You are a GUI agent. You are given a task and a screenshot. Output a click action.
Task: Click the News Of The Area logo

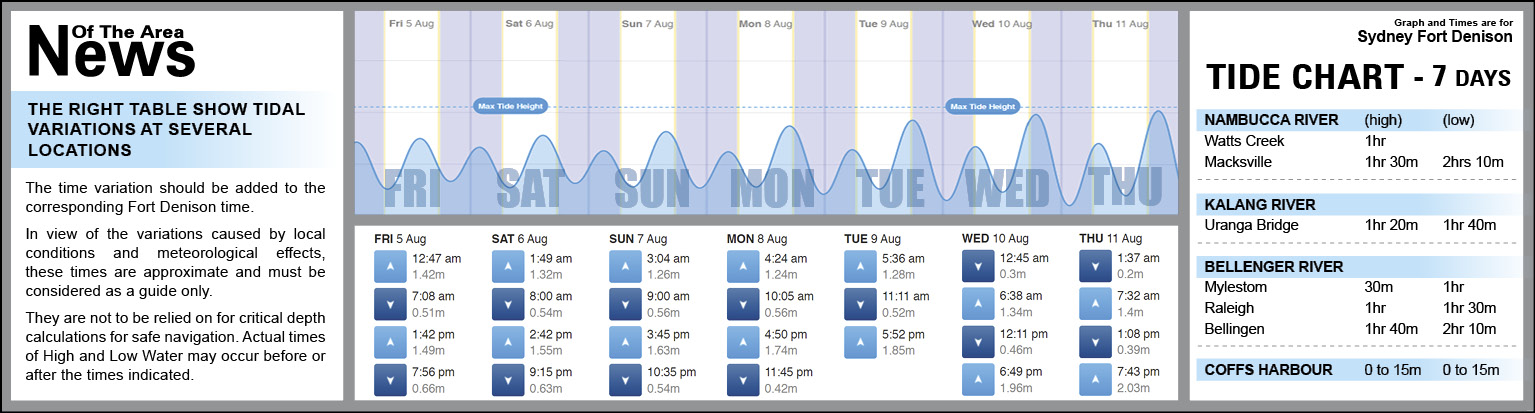(110, 48)
